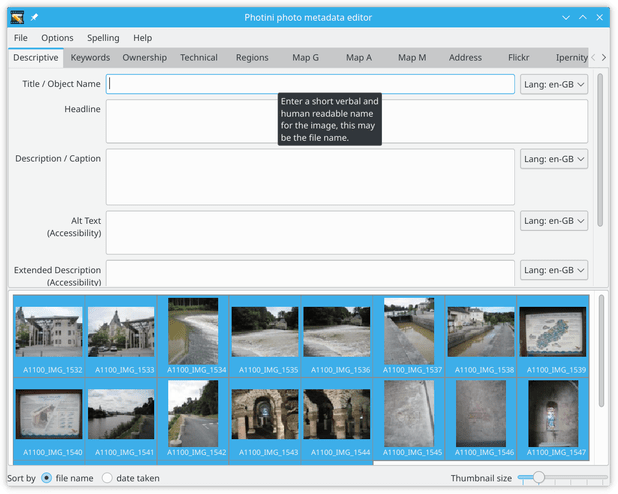Click in the Description / Caption text area
Screen dimensions: 618x494
click(x=310, y=177)
